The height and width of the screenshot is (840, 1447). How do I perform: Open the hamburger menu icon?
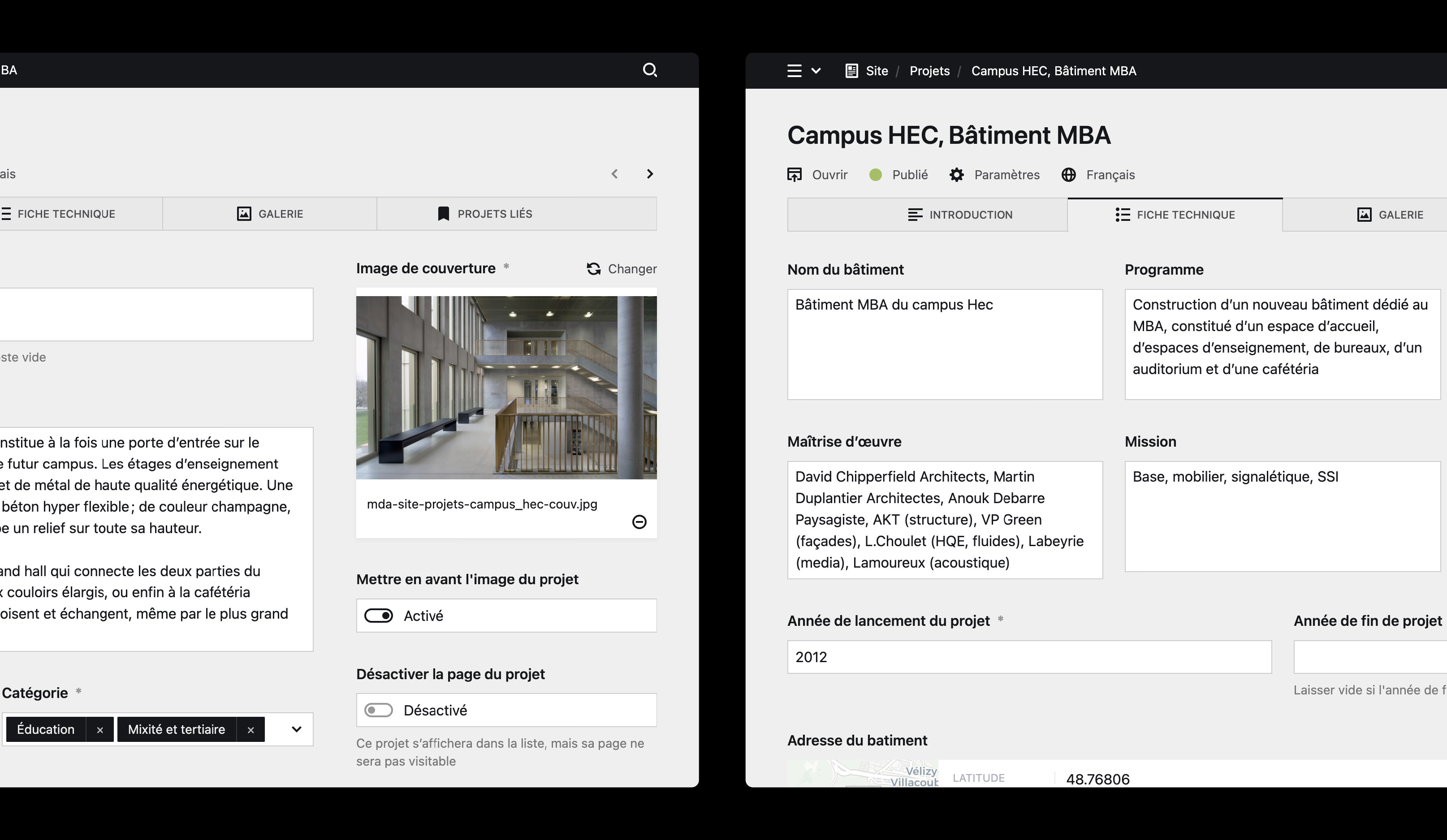click(794, 71)
